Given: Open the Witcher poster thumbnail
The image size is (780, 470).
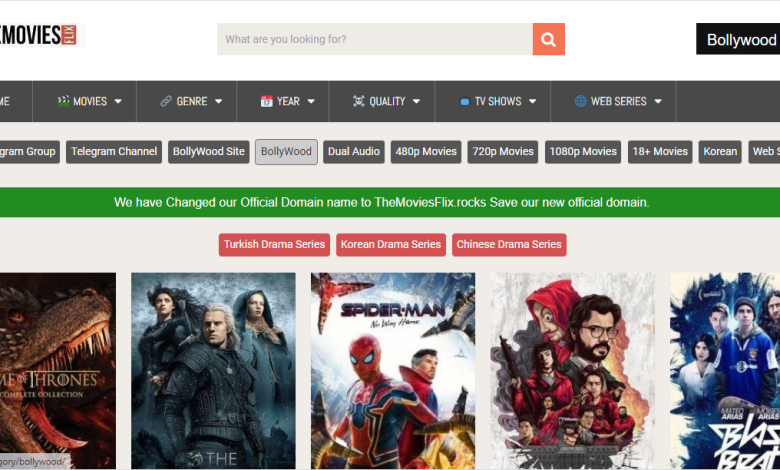Looking at the screenshot, I should point(213,371).
